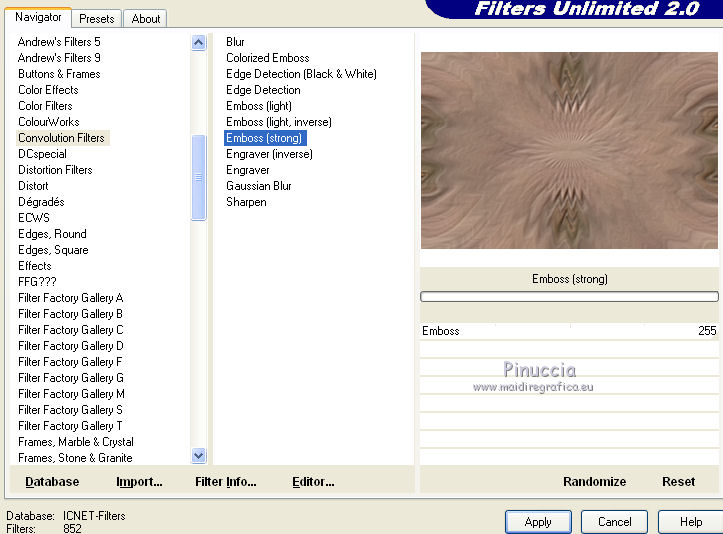The width and height of the screenshot is (723, 534).
Task: Choose the Blur filter
Action: (235, 42)
